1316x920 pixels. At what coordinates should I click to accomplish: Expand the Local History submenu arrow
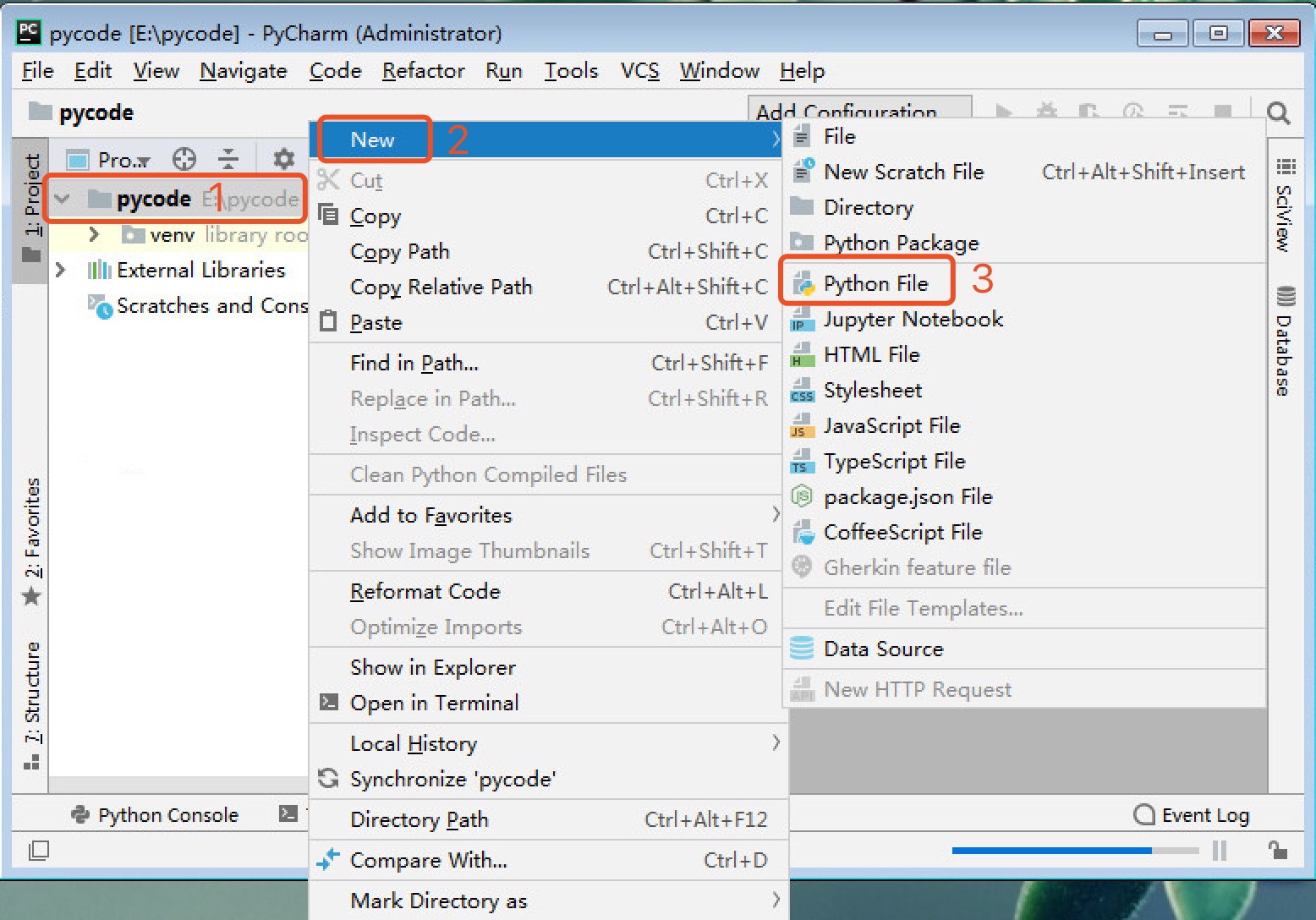point(775,742)
